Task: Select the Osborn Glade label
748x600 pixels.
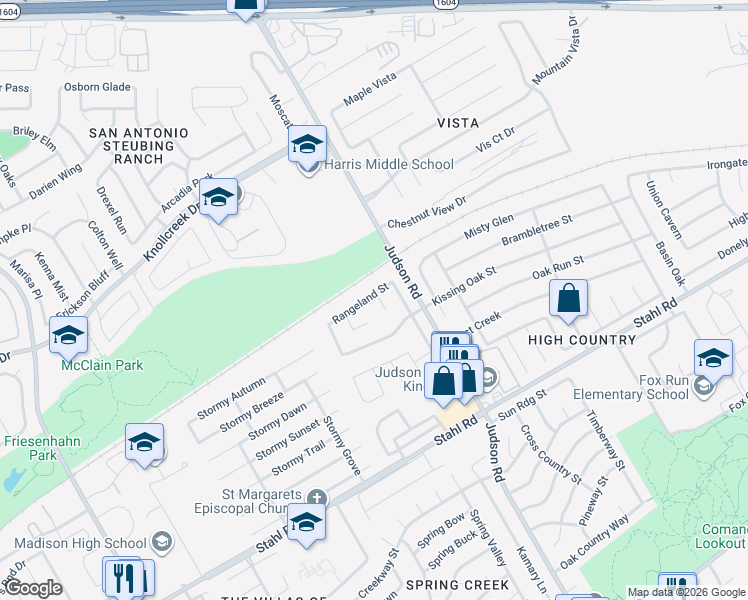Action: pos(97,87)
